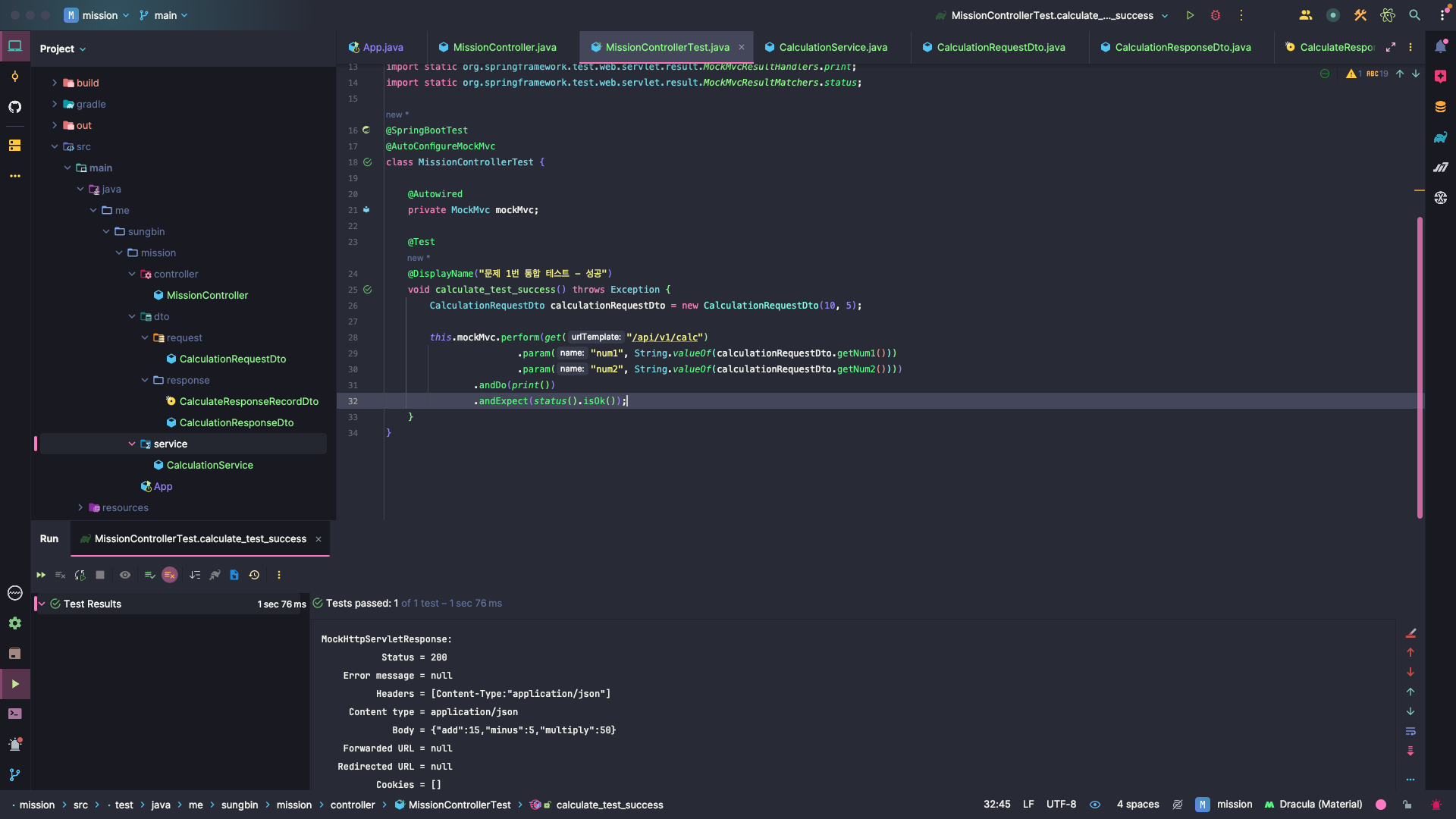Toggle auto-test rerun icon
This screenshot has height=819, width=1456.
tap(80, 575)
